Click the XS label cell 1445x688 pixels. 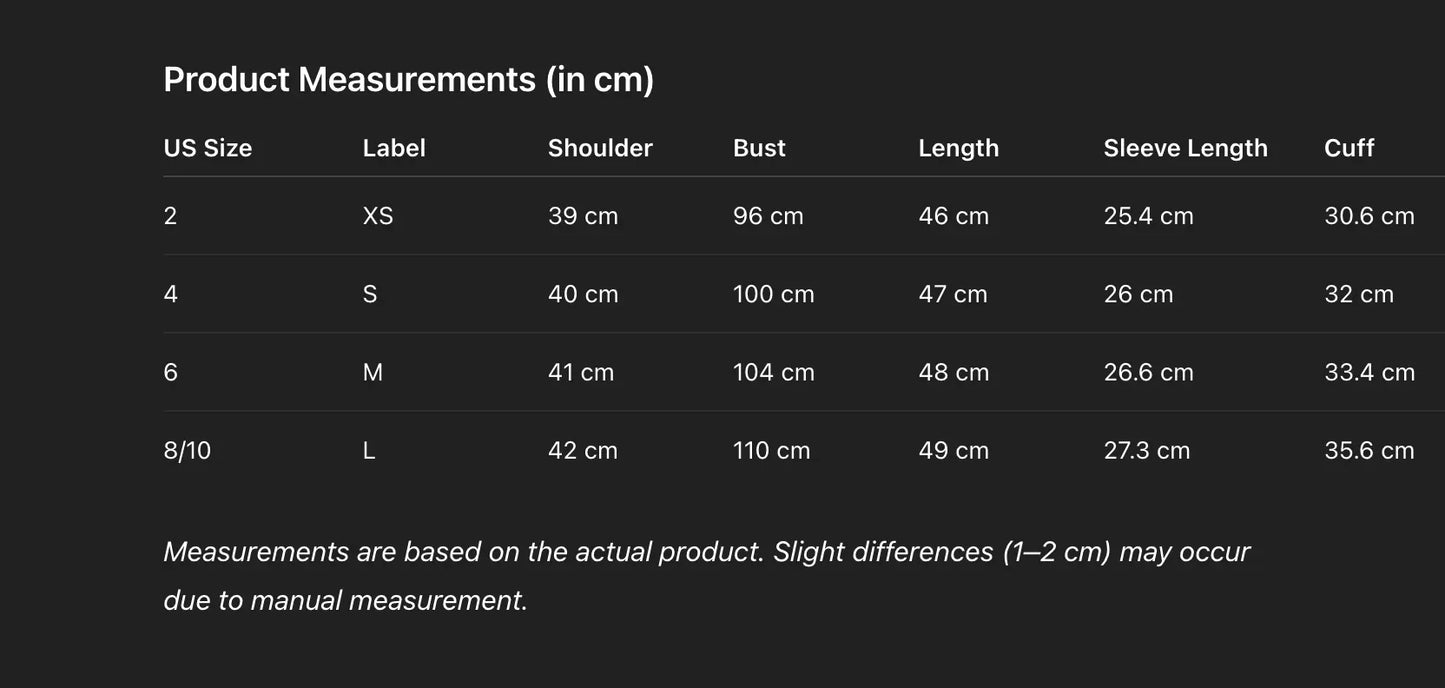(378, 216)
